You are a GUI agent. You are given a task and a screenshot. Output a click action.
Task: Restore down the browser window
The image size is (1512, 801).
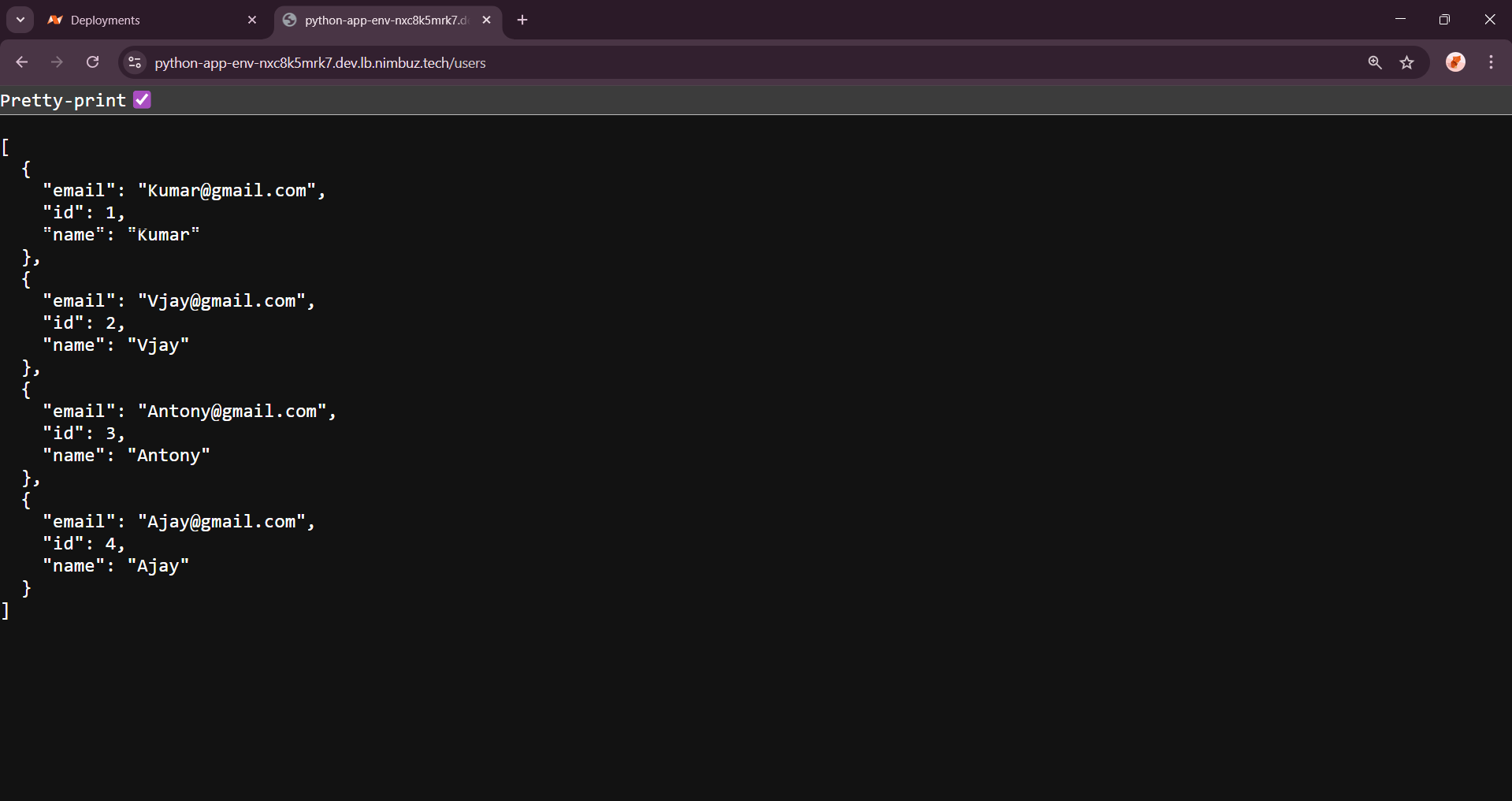1444,20
